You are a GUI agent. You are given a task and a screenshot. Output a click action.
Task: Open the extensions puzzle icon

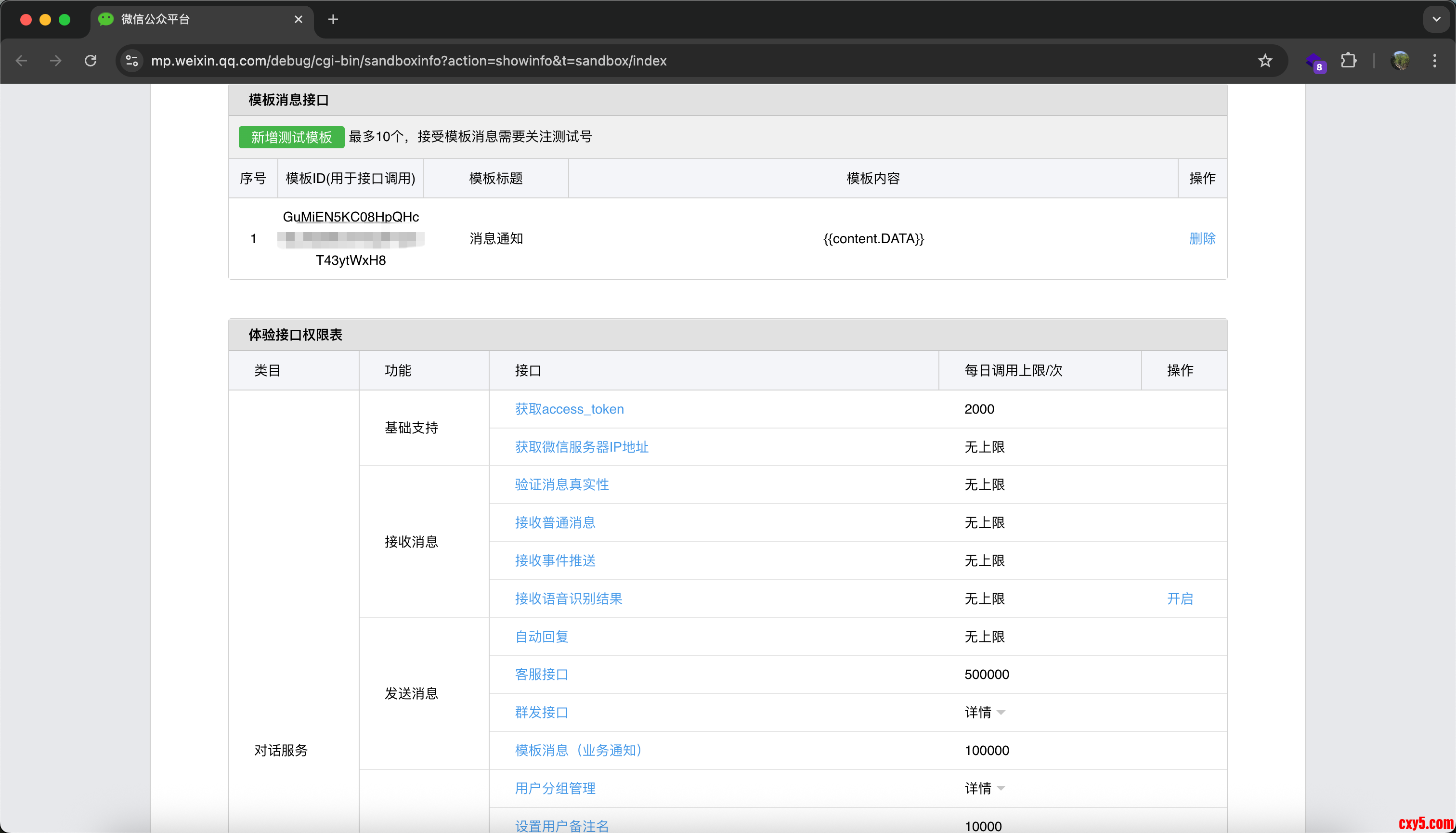[x=1349, y=61]
